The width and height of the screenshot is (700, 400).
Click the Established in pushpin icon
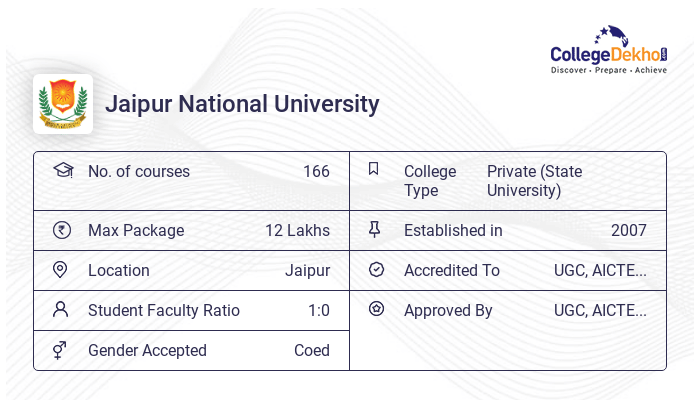tap(375, 230)
